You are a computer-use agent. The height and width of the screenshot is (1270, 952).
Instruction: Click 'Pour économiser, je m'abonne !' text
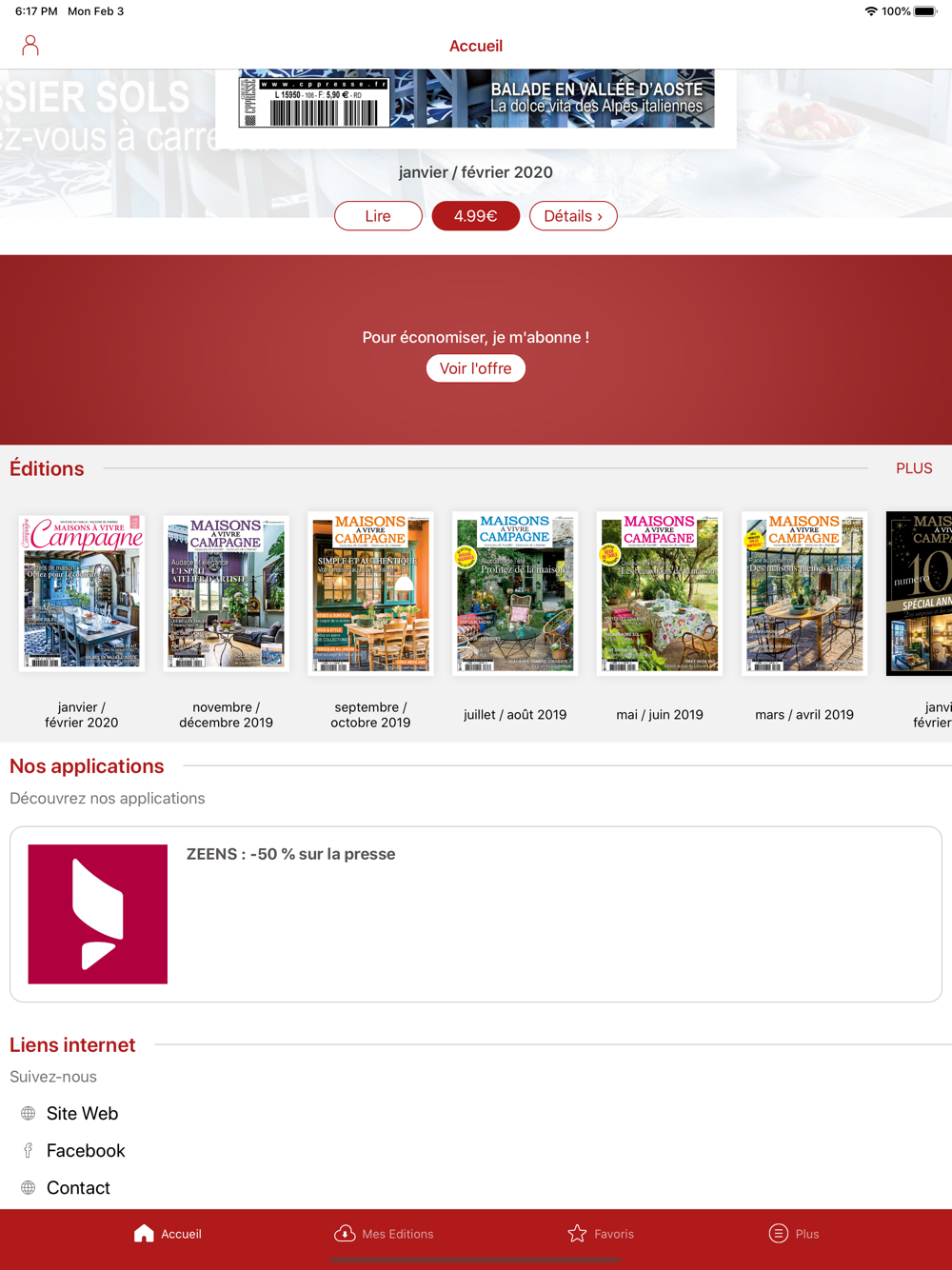(476, 337)
